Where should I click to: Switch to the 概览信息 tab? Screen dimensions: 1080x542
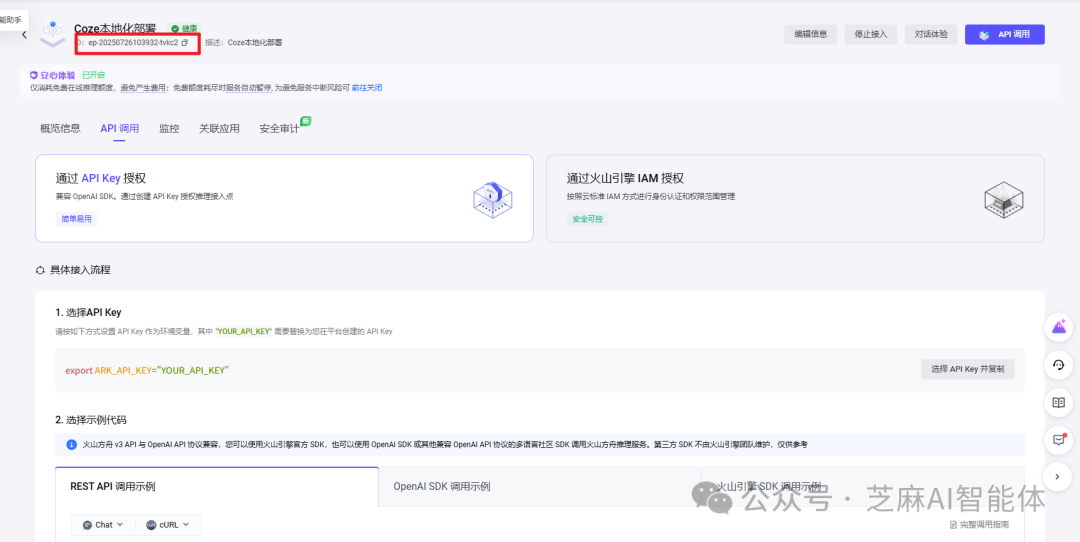[x=60, y=129]
